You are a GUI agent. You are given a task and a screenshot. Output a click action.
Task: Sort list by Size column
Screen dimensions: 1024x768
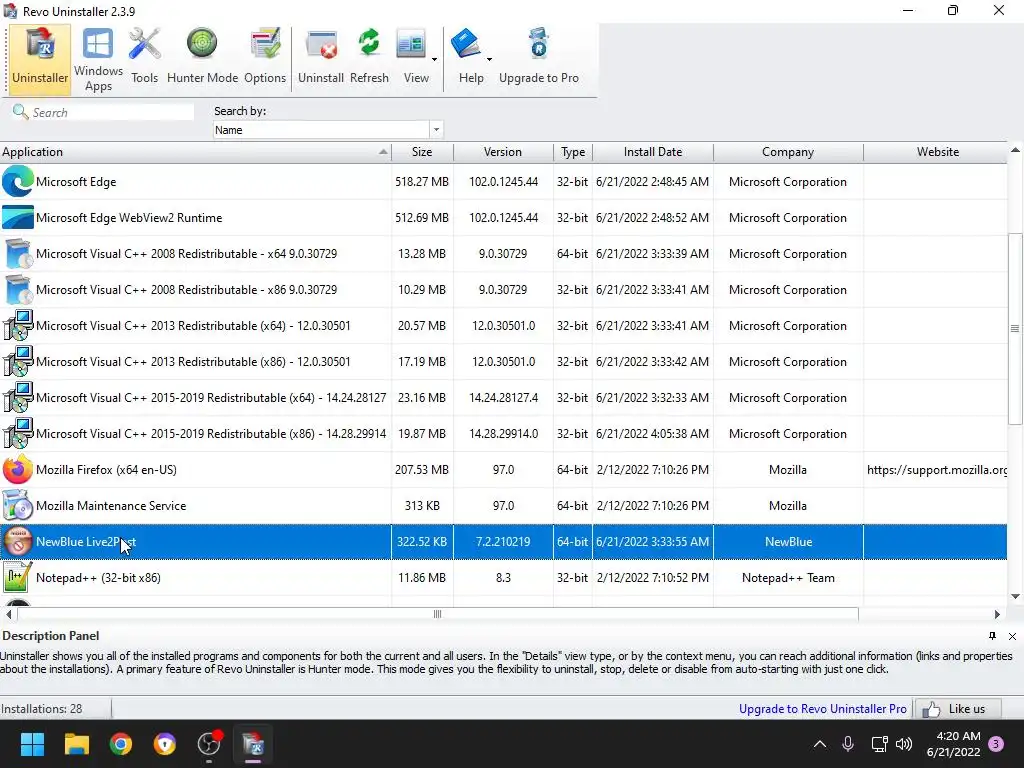pos(422,152)
